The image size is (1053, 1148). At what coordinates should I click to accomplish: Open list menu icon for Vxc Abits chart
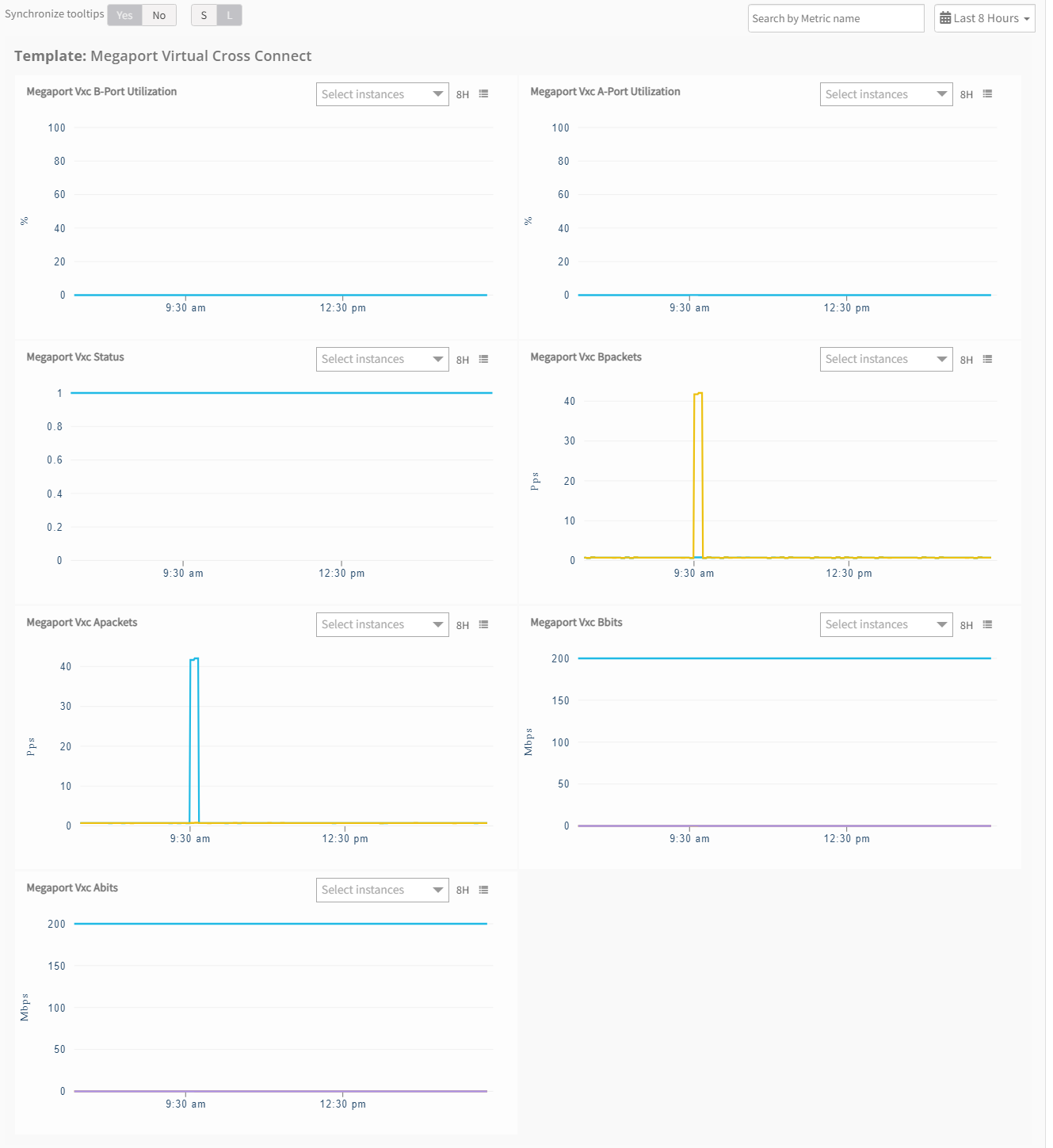click(483, 890)
